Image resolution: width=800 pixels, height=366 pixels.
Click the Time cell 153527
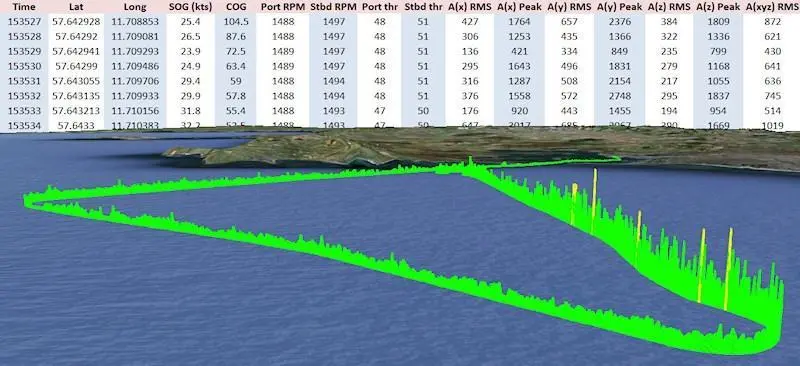pyautogui.click(x=24, y=22)
